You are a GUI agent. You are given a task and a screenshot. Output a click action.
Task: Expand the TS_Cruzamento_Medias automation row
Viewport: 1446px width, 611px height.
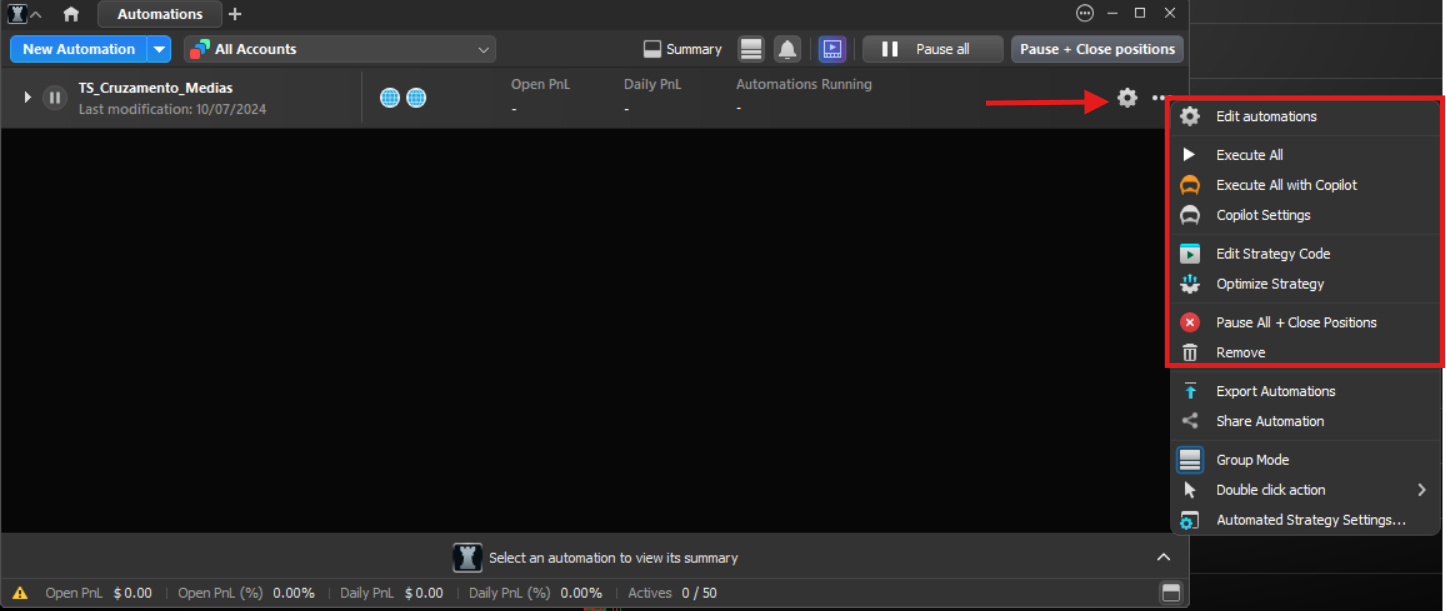(28, 98)
